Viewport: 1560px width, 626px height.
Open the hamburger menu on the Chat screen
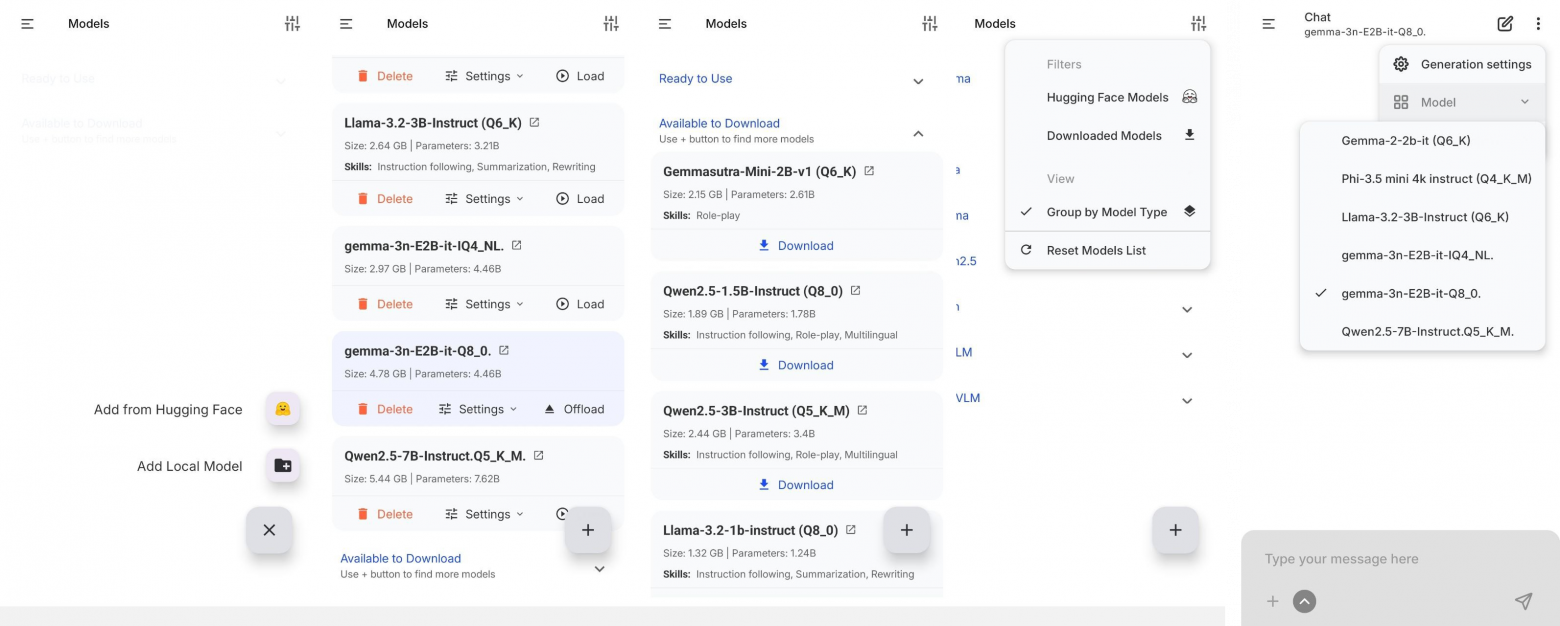tap(1268, 24)
